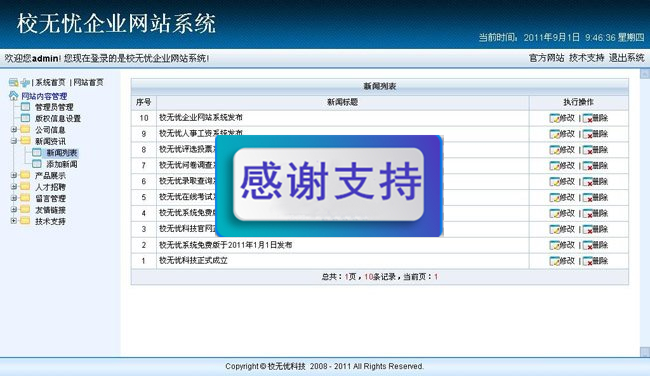
Task: Open 技术支持 link in top bar
Action: 586,58
